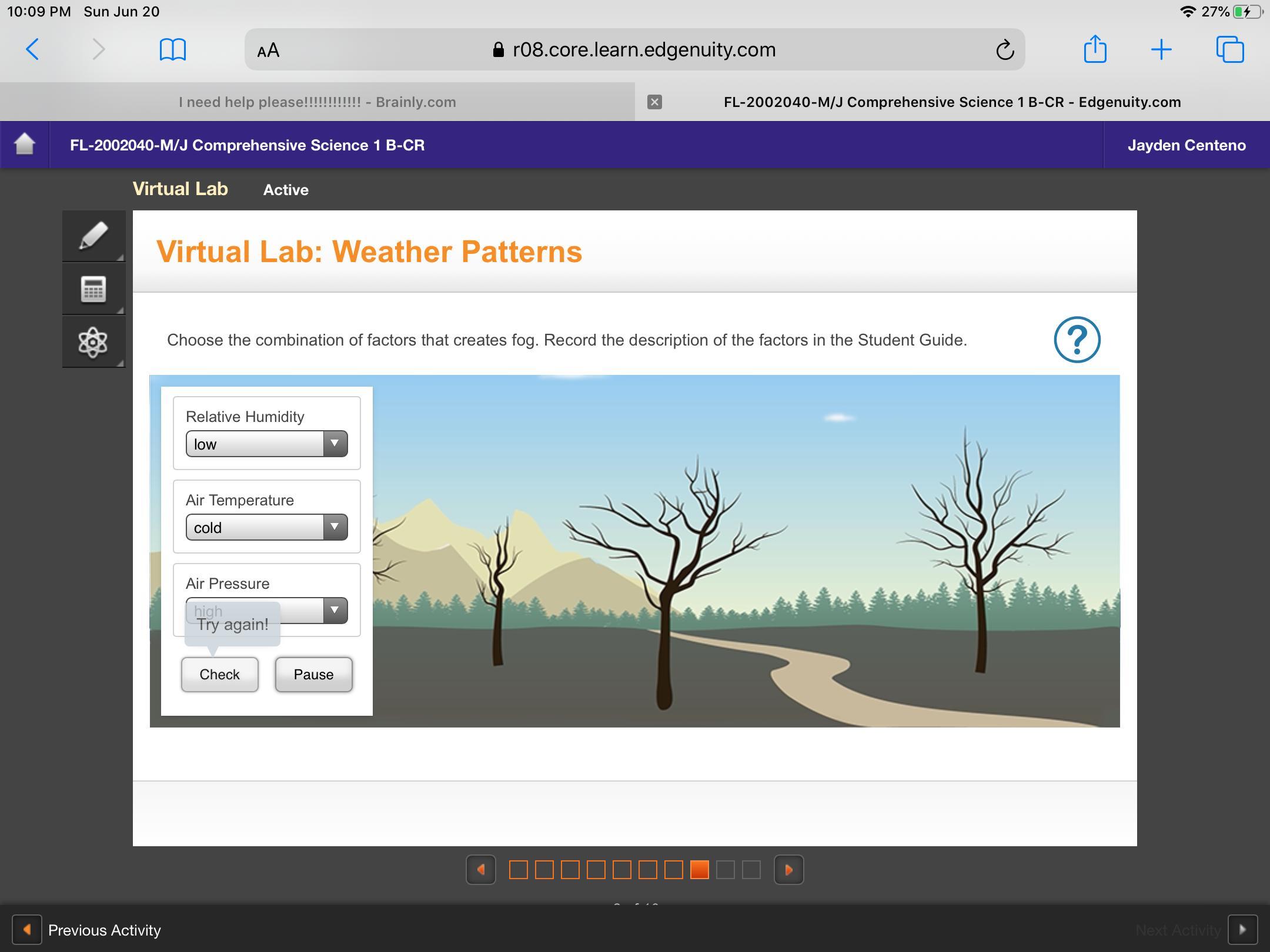The height and width of the screenshot is (952, 1270).
Task: Open the calculator tool
Action: pos(93,289)
